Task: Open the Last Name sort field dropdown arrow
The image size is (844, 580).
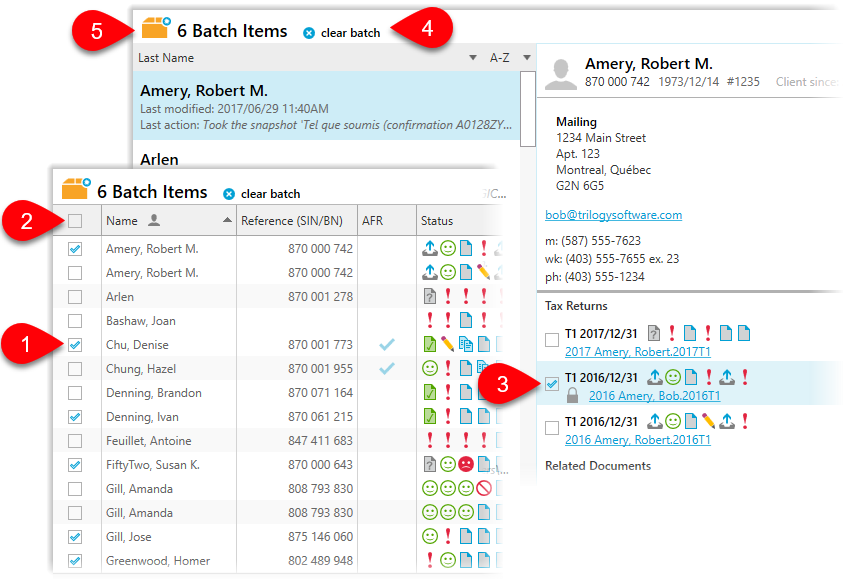Action: pyautogui.click(x=473, y=58)
